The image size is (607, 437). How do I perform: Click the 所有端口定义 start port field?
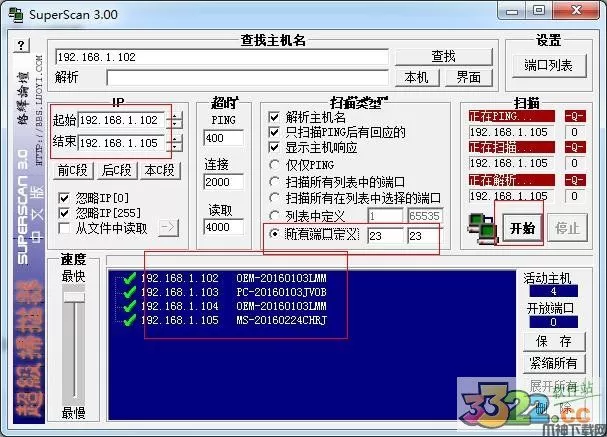click(x=385, y=236)
